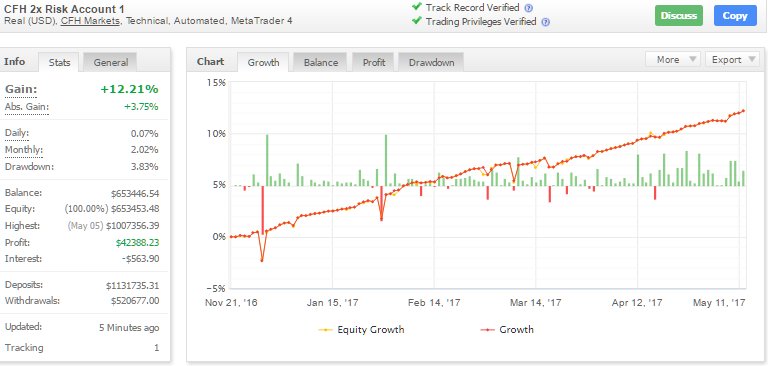The image size is (768, 366).
Task: Click the Trading Privileges Verified text
Action: [x=481, y=22]
